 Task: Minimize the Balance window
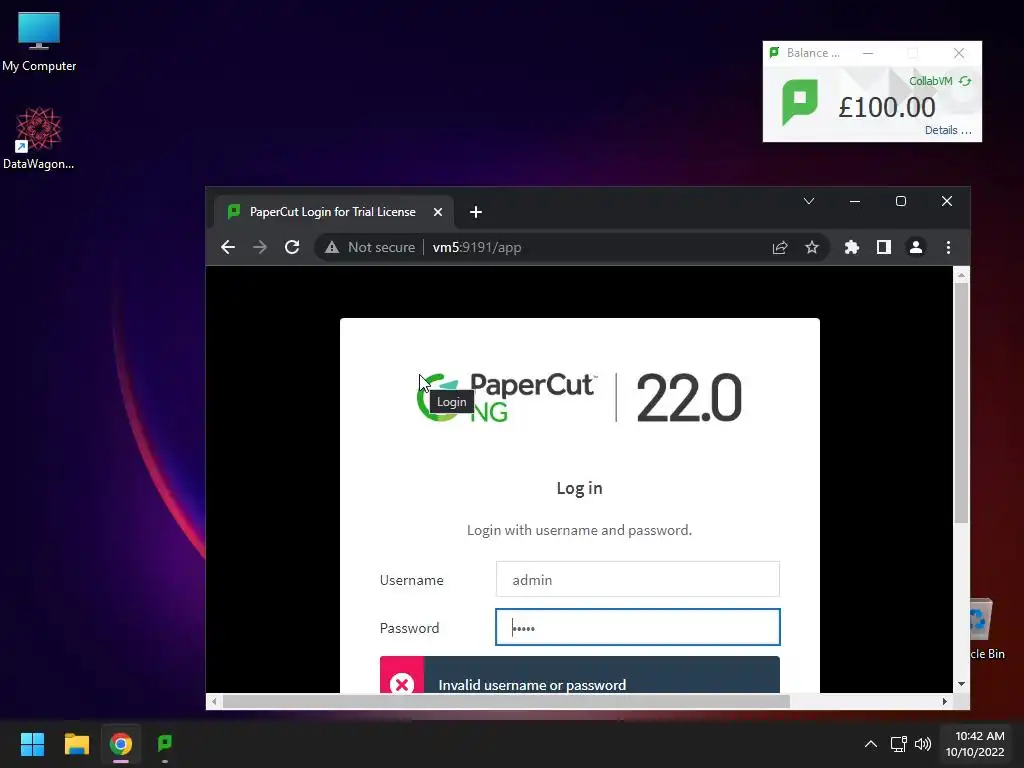pyautogui.click(x=868, y=53)
